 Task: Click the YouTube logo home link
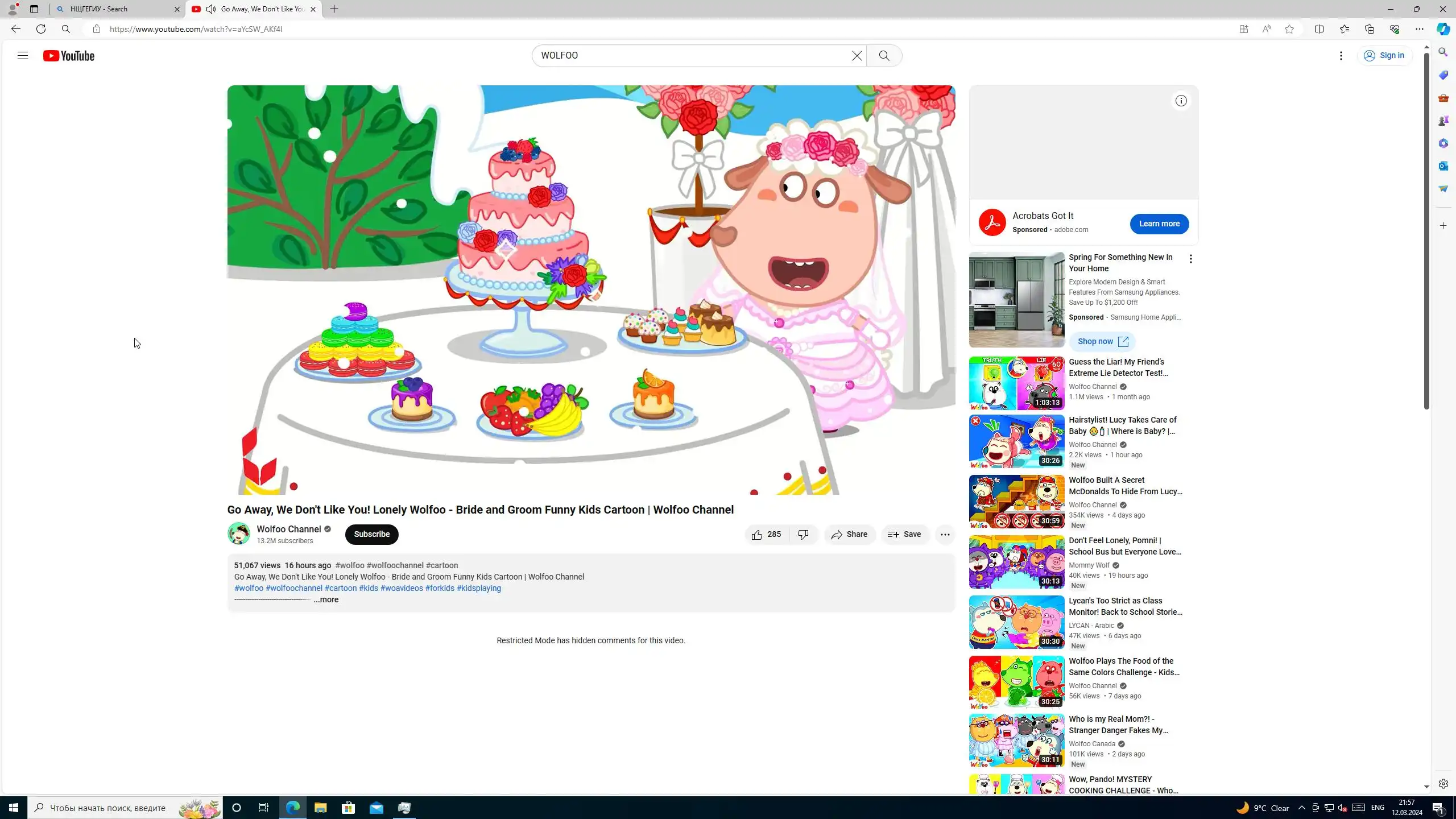point(69,56)
